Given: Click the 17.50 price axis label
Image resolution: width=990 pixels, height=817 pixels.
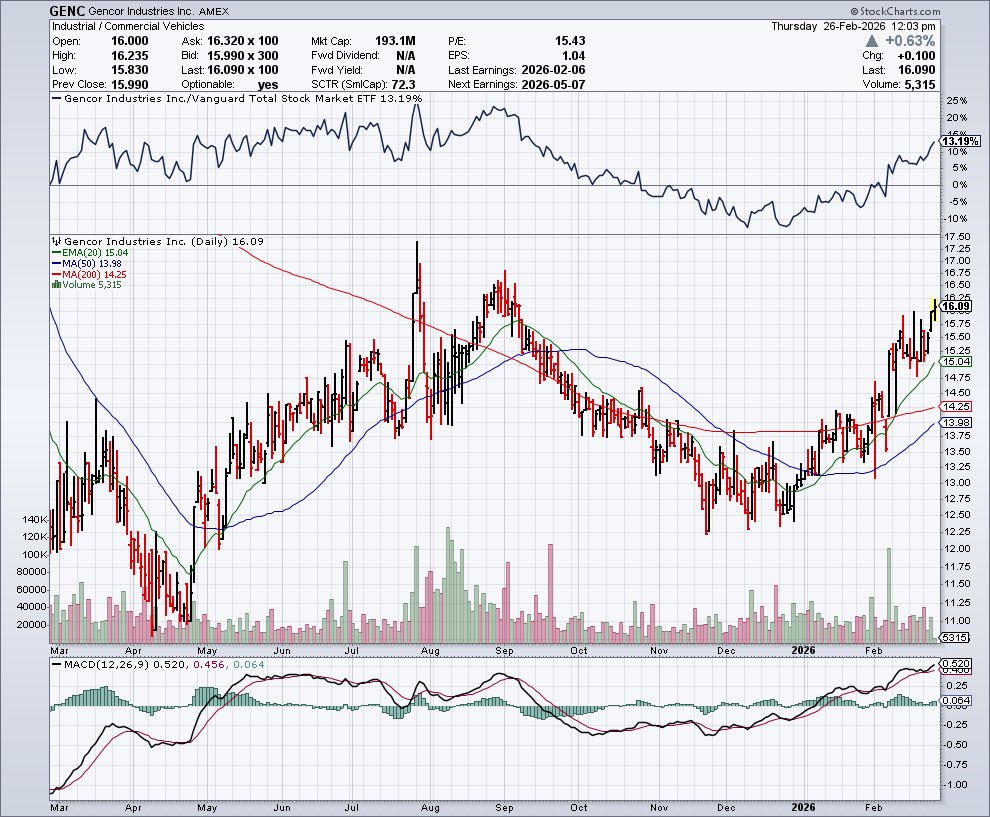Looking at the screenshot, I should tap(958, 236).
